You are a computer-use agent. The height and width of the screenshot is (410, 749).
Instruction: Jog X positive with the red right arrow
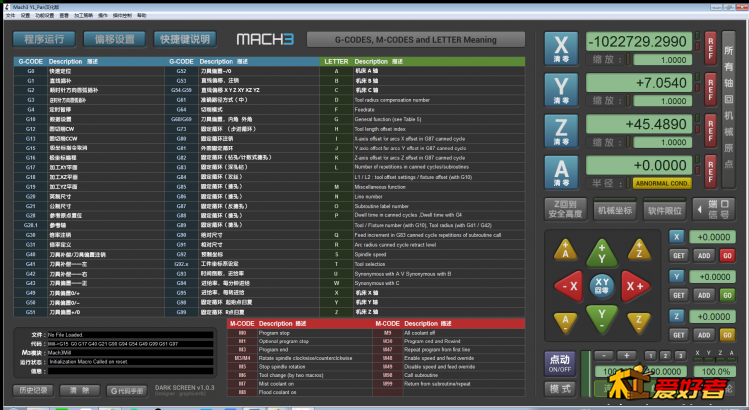pos(636,286)
